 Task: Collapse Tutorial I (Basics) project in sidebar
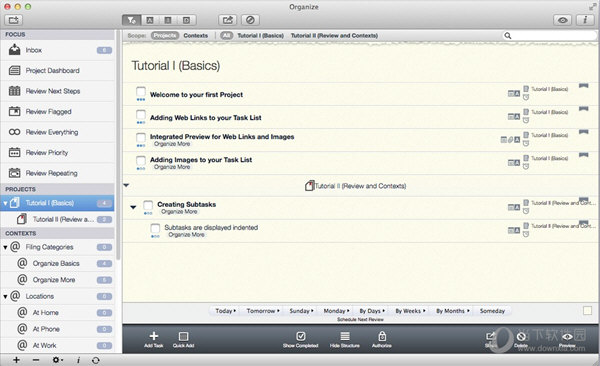5,203
